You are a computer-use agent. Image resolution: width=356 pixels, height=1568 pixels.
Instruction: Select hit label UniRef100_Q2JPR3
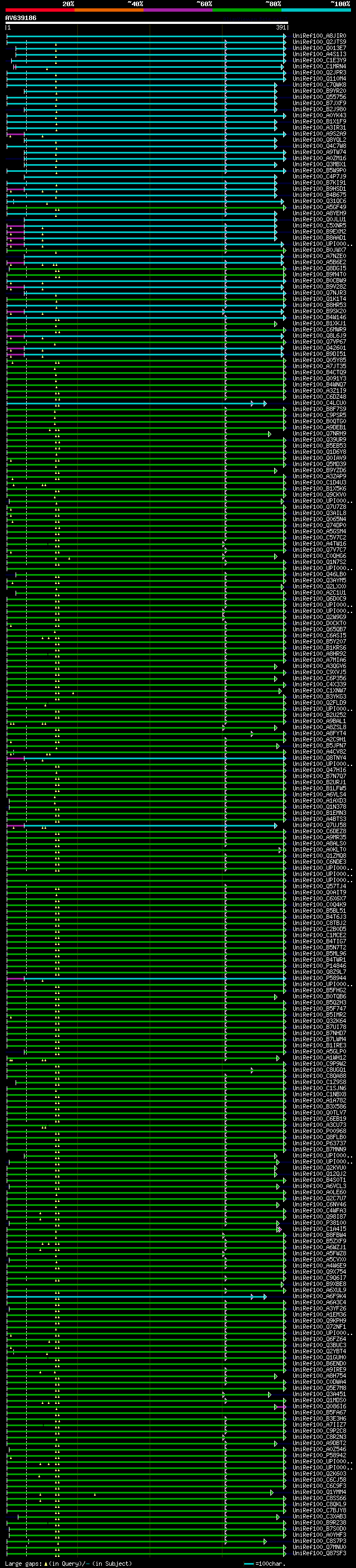319,72
